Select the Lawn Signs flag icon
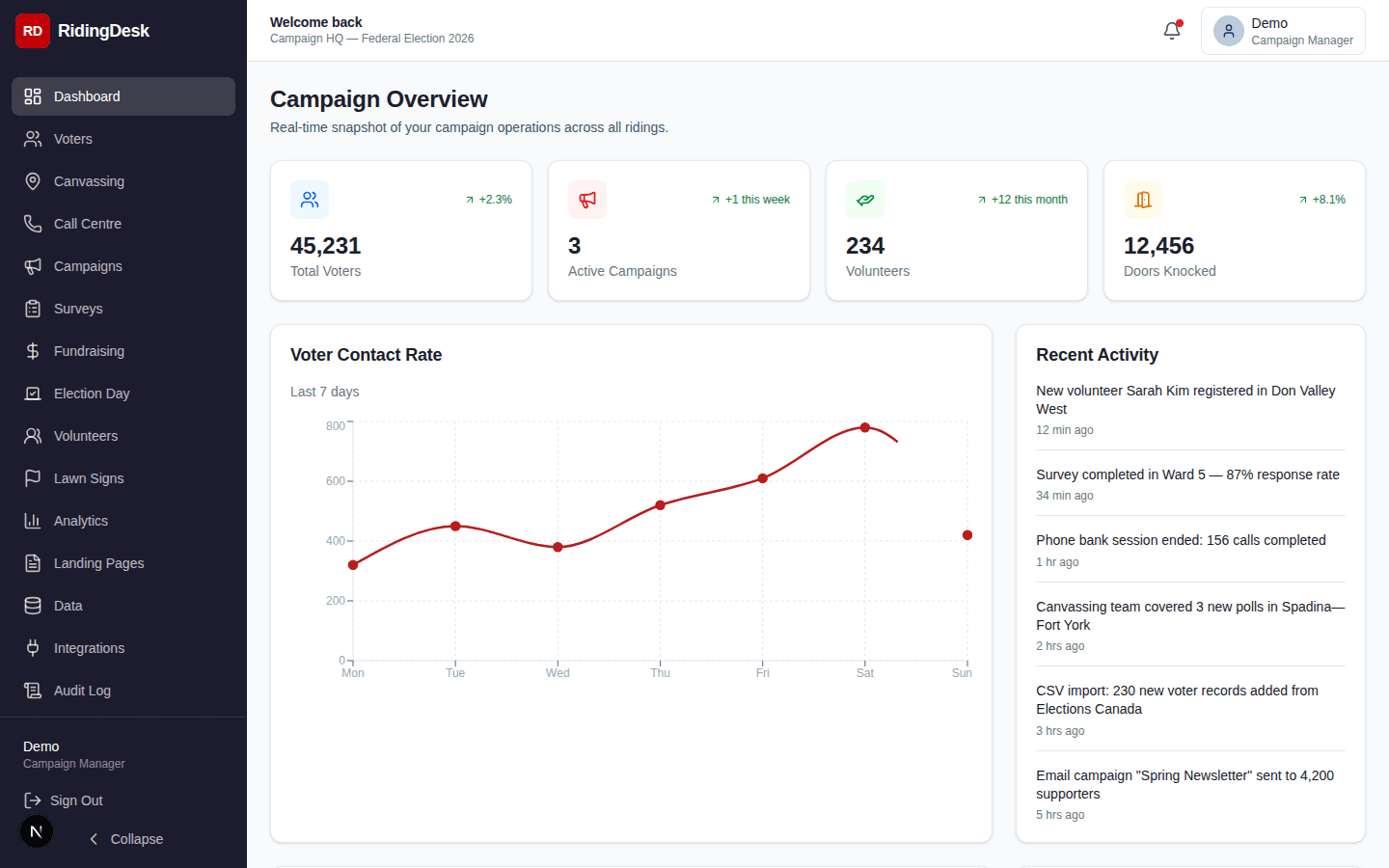This screenshot has height=868, width=1389. [x=32, y=478]
